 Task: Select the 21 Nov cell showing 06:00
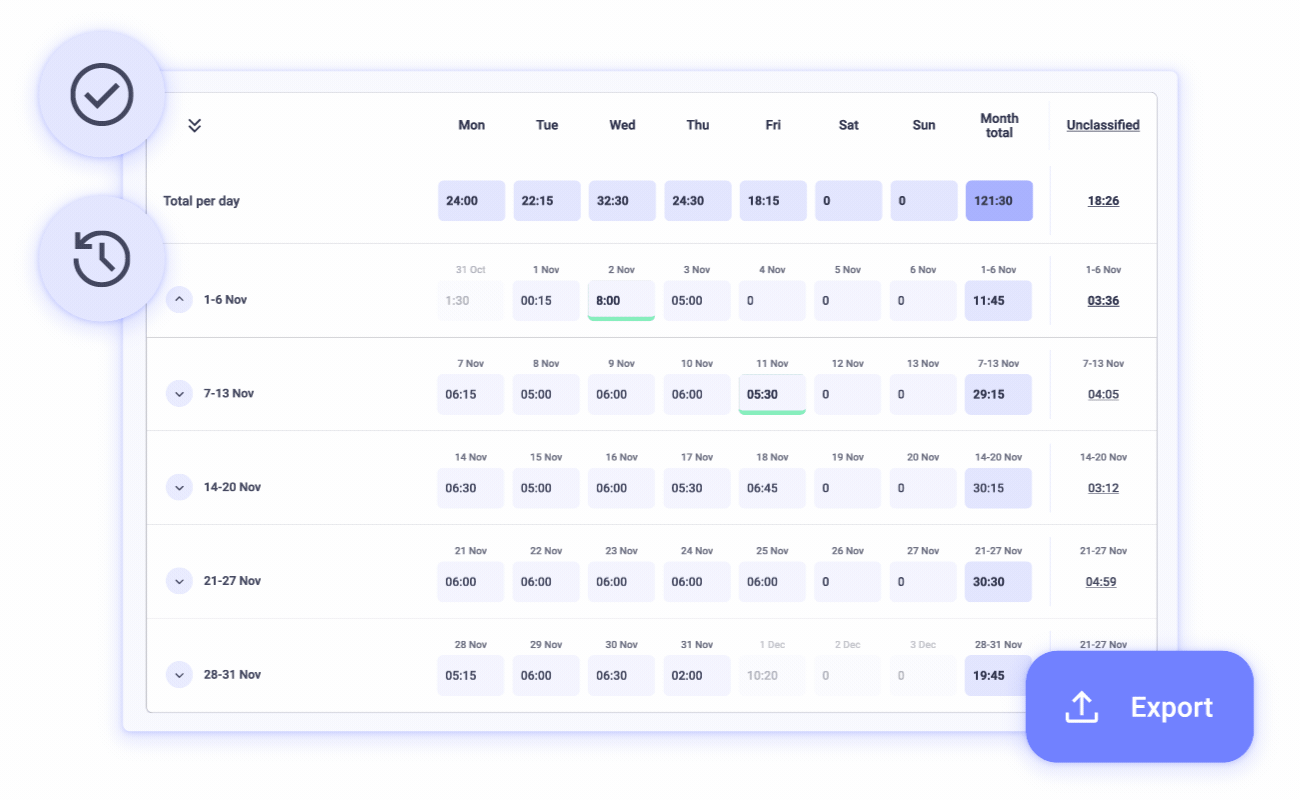click(x=471, y=582)
